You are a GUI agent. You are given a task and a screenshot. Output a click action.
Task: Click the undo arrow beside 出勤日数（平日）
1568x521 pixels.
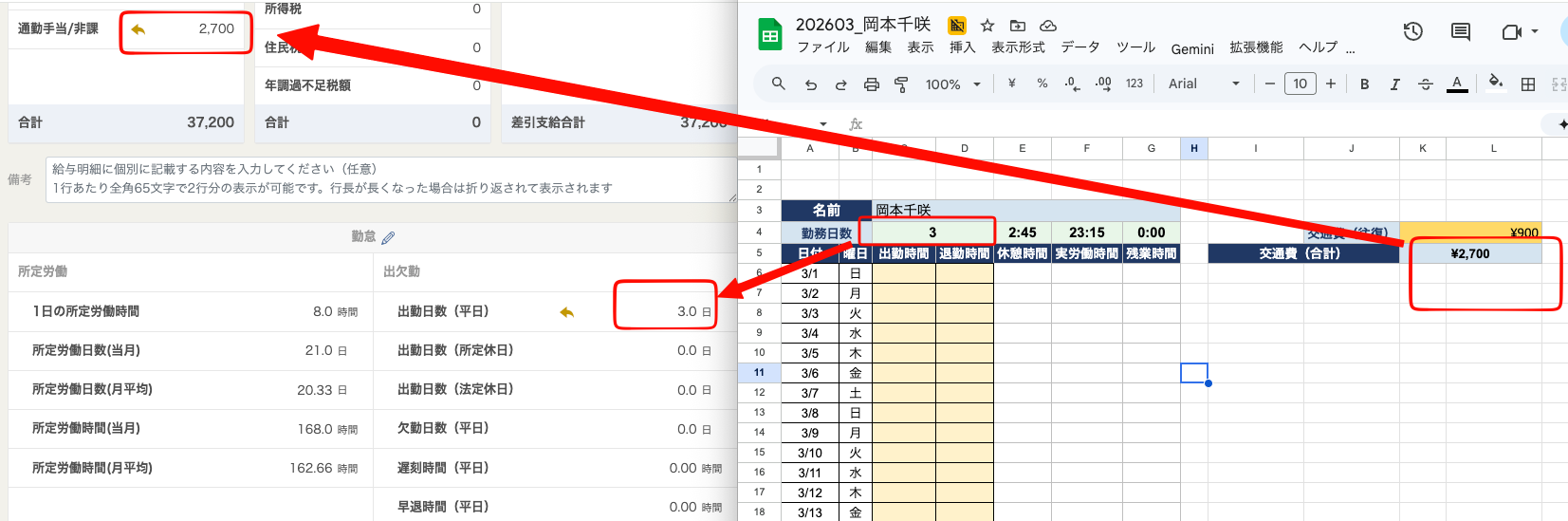click(x=567, y=312)
